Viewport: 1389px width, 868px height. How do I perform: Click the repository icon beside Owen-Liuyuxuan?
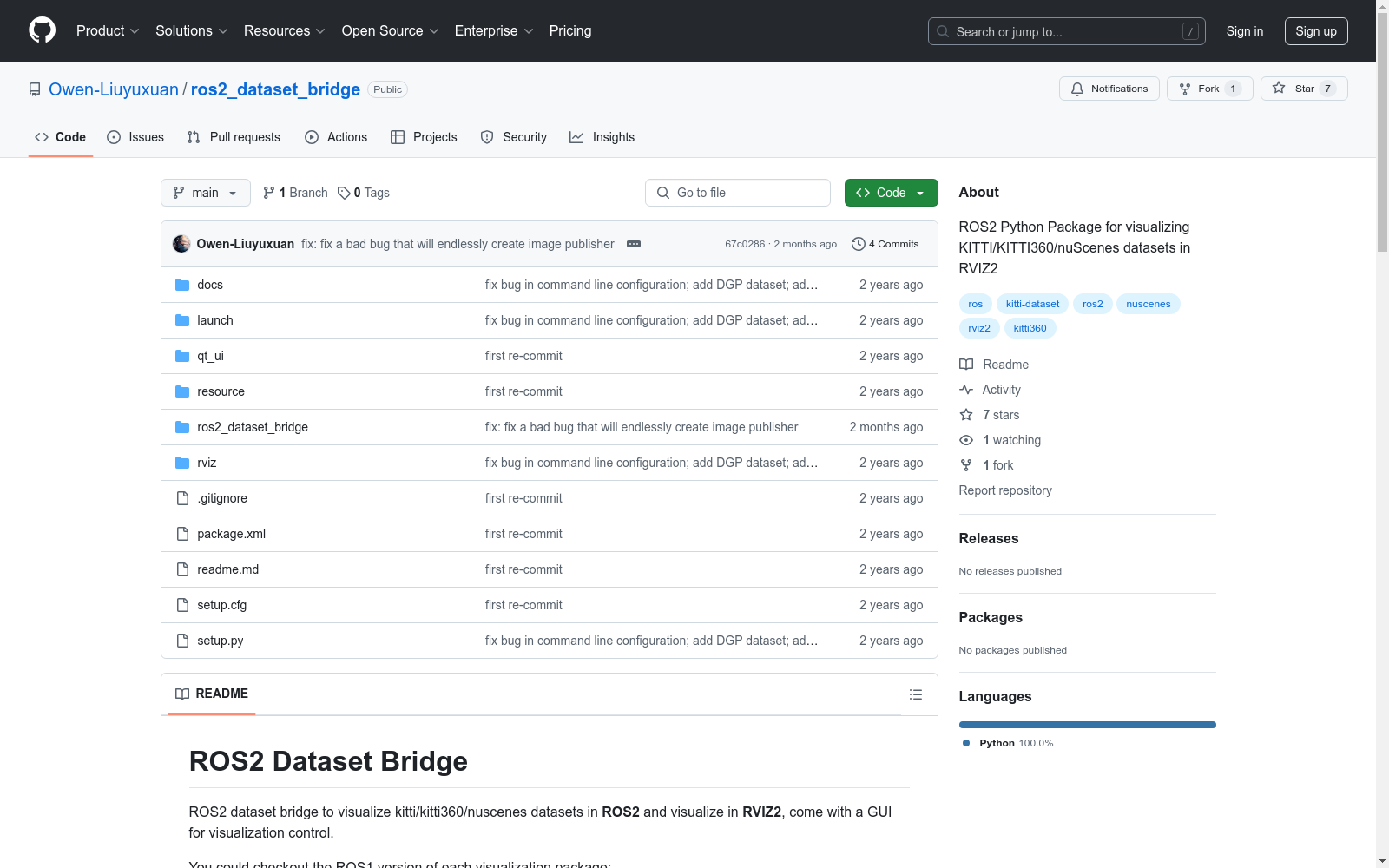coord(35,89)
